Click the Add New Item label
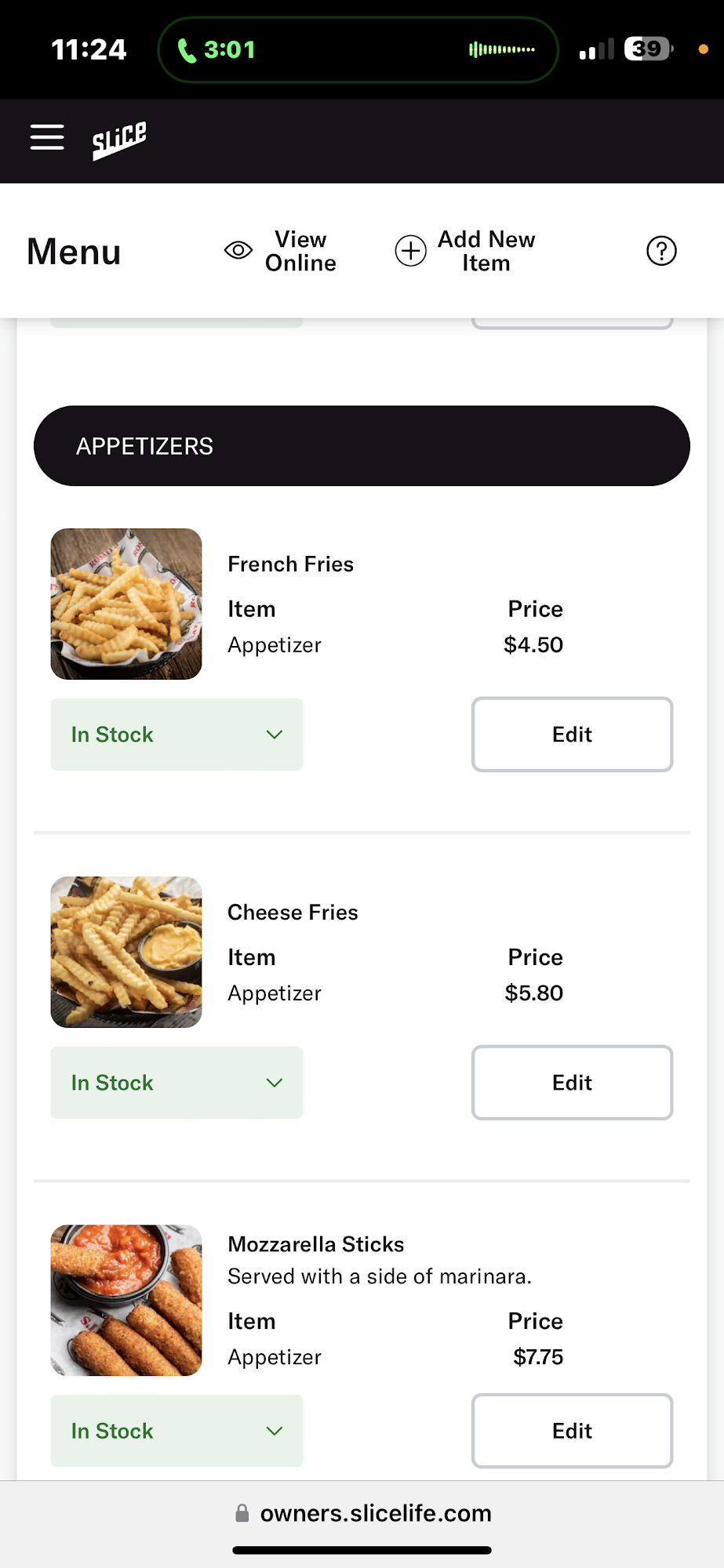The width and height of the screenshot is (724, 1568). pyautogui.click(x=486, y=251)
